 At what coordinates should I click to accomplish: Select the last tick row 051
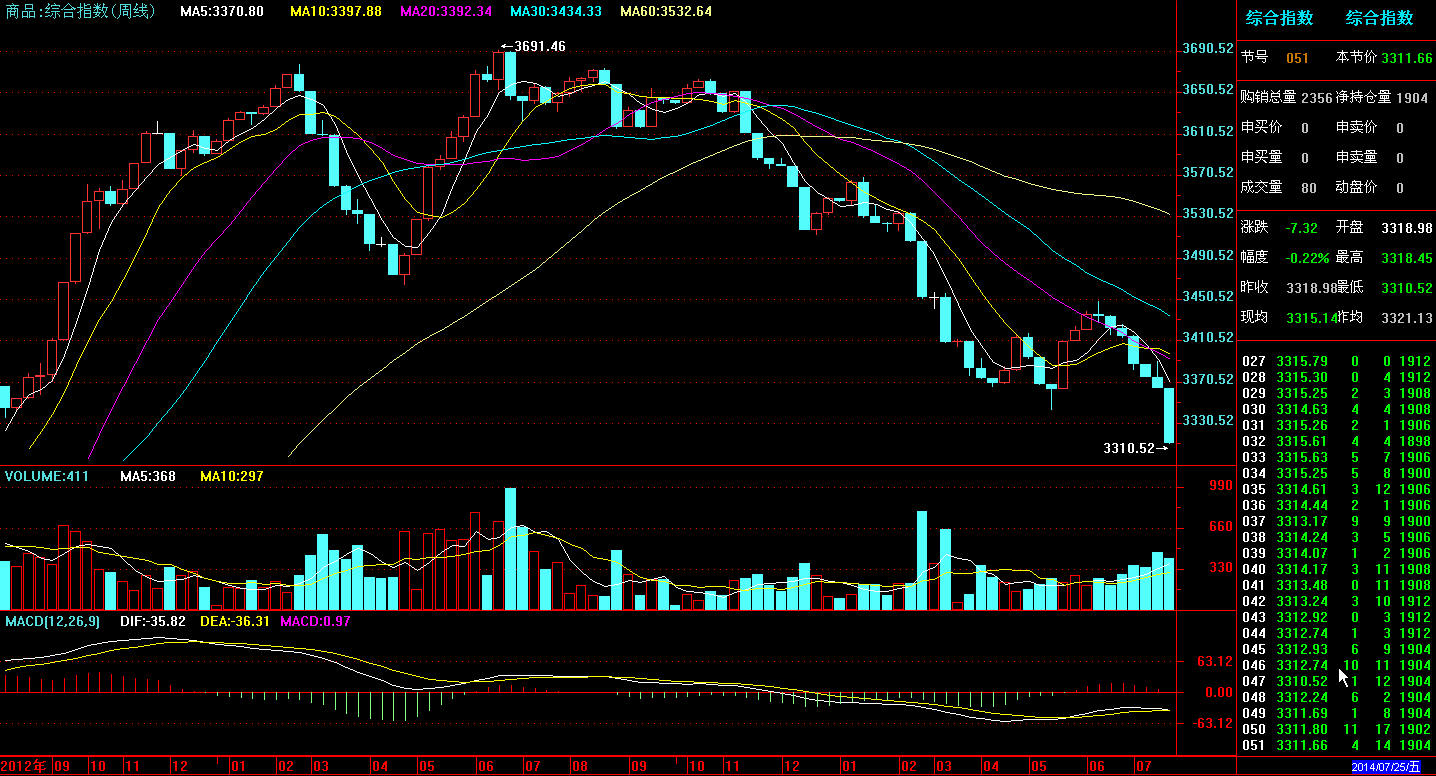coord(1335,745)
